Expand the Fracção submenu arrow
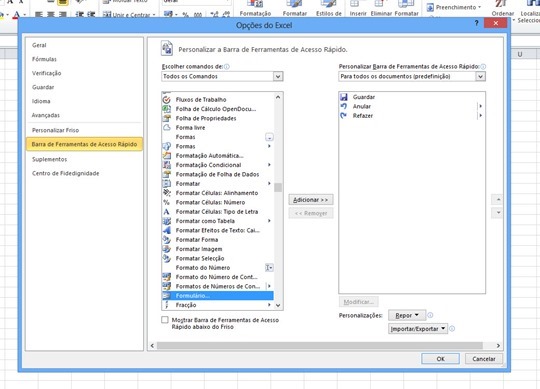Image resolution: width=540 pixels, height=389 pixels. 269,305
